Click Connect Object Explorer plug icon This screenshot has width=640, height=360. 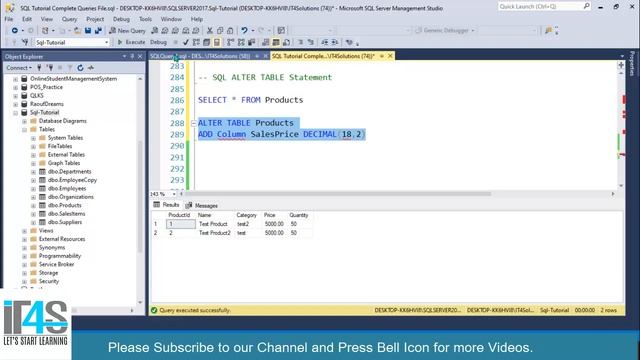coord(39,68)
